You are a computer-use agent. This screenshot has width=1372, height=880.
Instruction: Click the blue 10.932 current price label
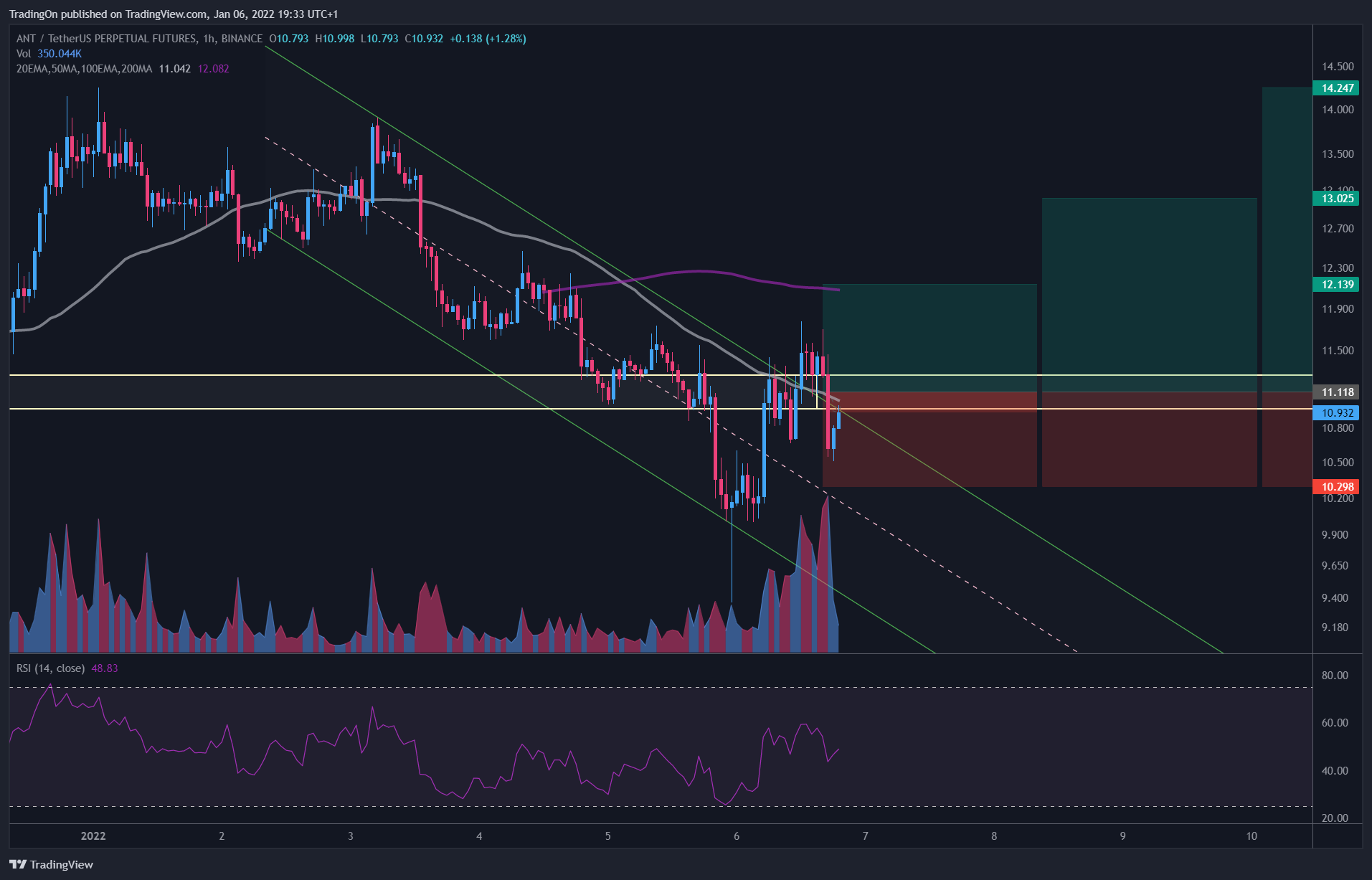[x=1336, y=413]
